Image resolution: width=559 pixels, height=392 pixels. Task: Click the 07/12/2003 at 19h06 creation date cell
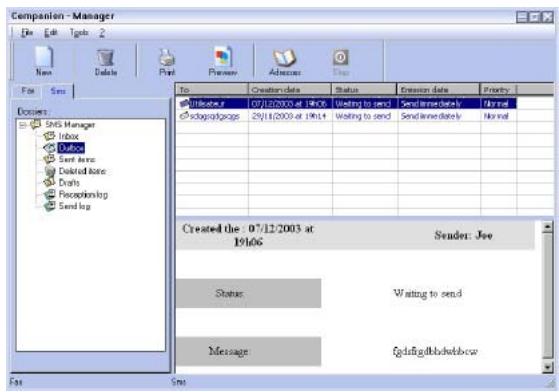289,104
